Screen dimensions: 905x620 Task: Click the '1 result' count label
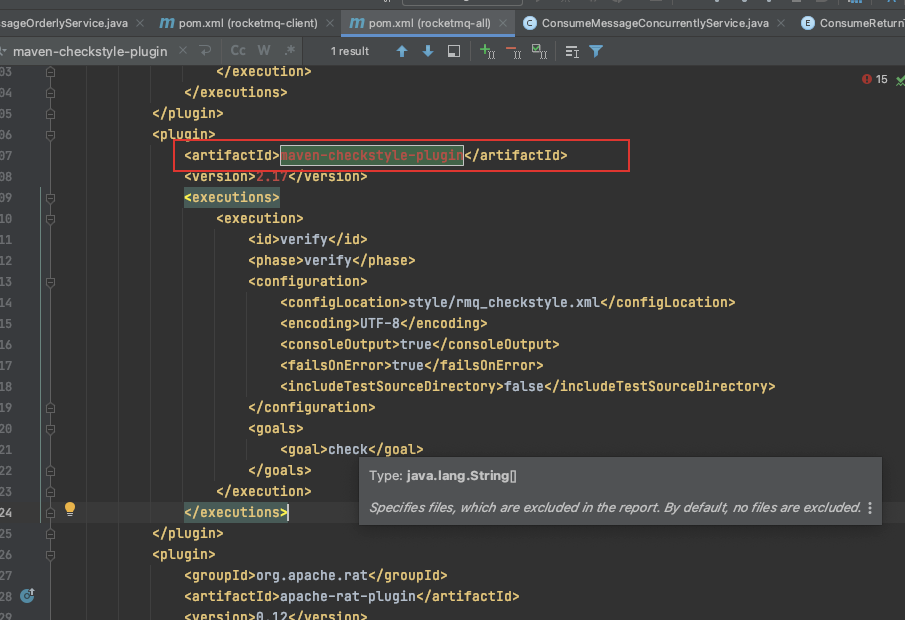(x=350, y=51)
